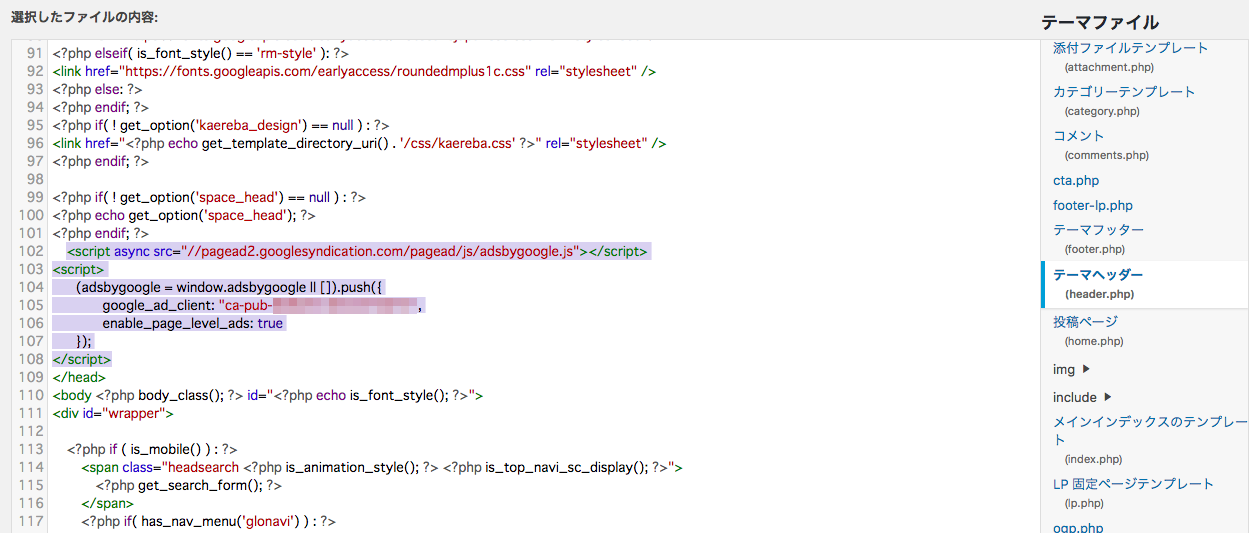This screenshot has height=533, width=1249.
Task: Open the カテゴリーテンプレート file
Action: 1123,92
